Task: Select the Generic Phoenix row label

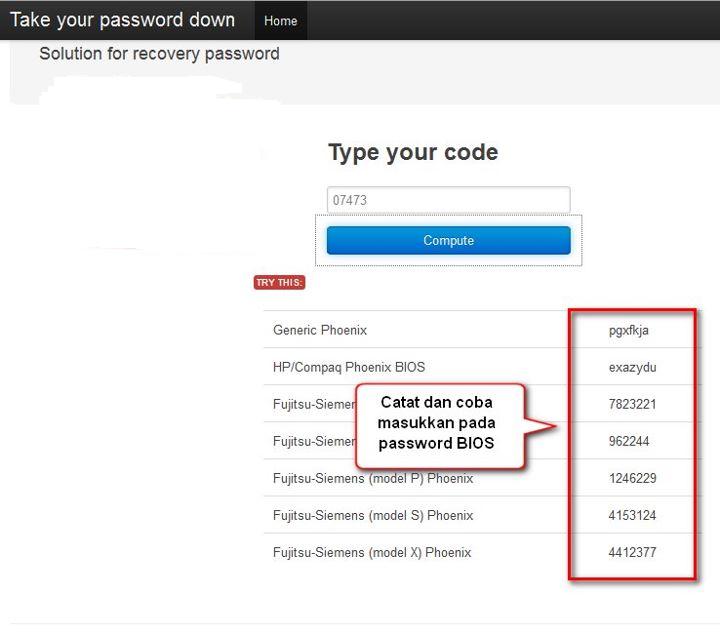Action: [x=320, y=330]
